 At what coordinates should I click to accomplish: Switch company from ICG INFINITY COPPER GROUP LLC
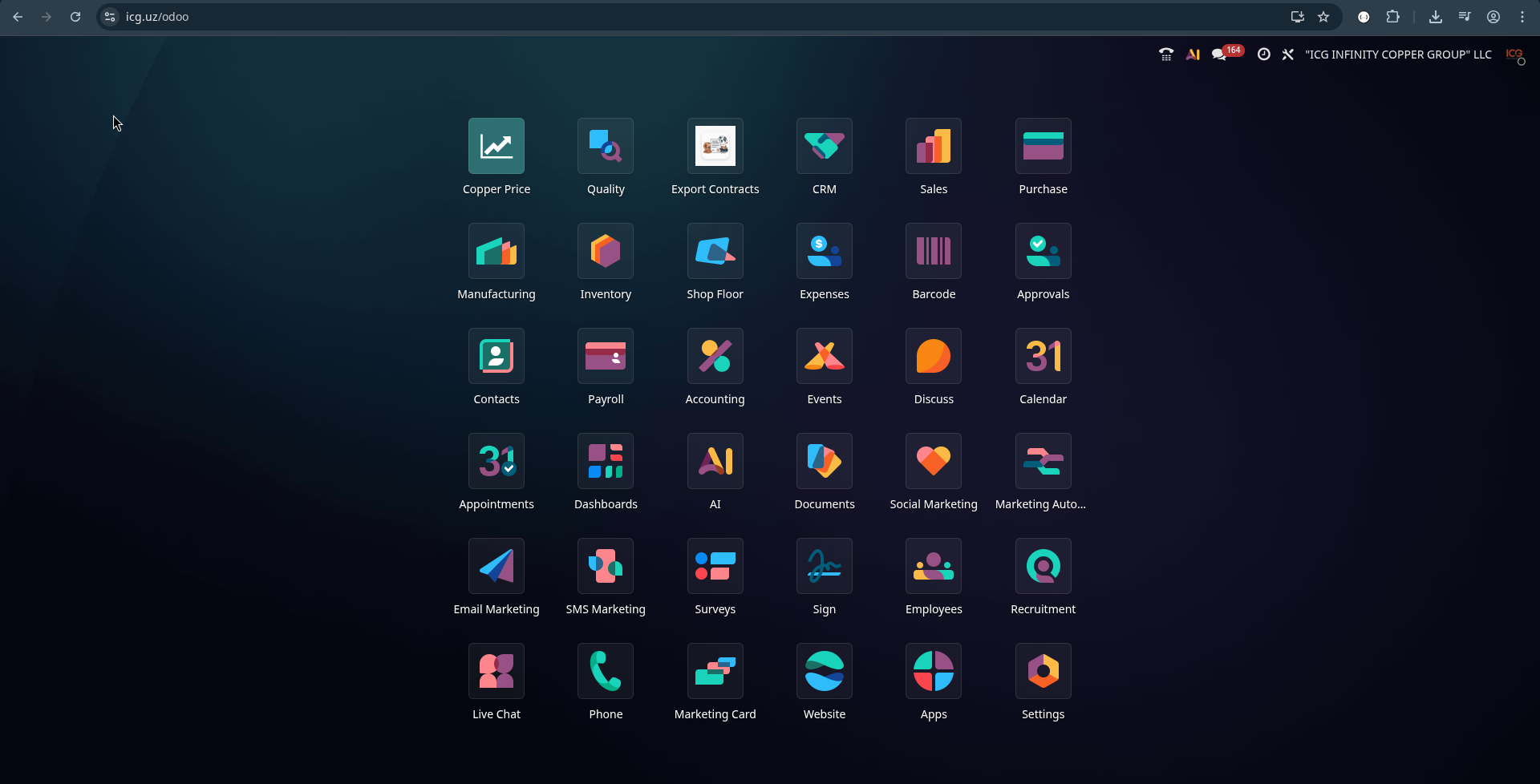pyautogui.click(x=1398, y=55)
